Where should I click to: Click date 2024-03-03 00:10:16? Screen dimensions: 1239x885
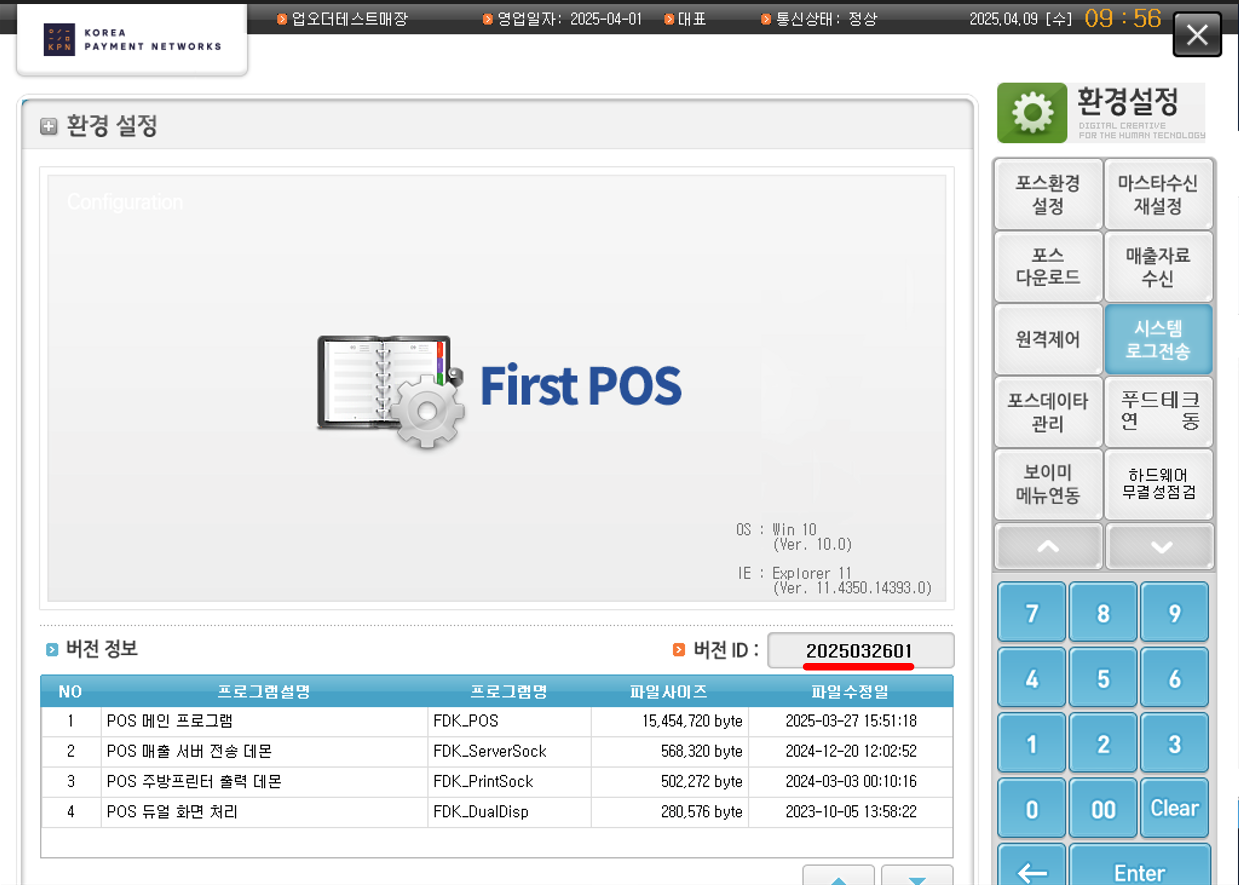(x=851, y=781)
